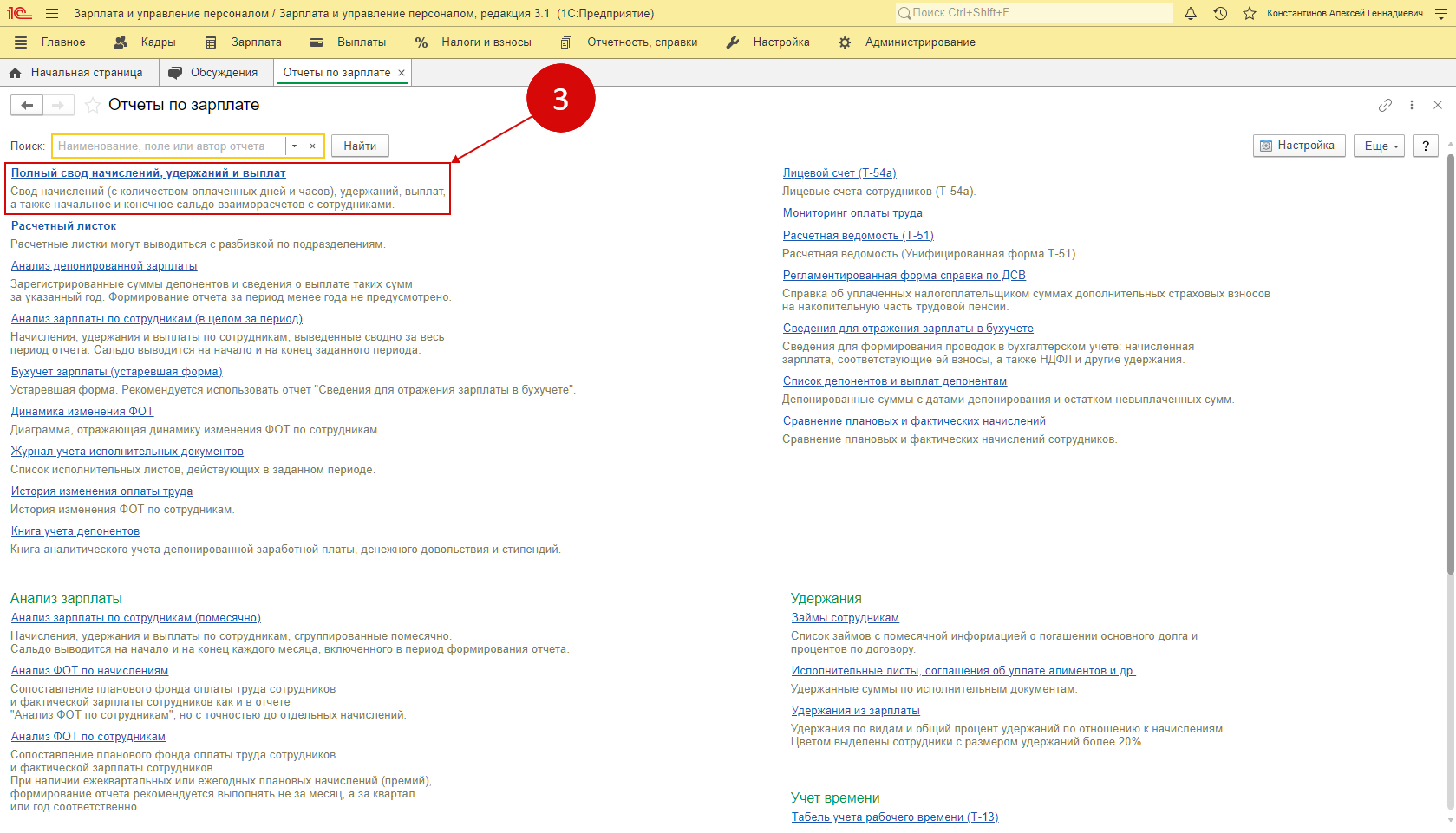The width and height of the screenshot is (1456, 833).
Task: Open Бухучет зарплаты (устаревшая форма)
Action: [116, 372]
